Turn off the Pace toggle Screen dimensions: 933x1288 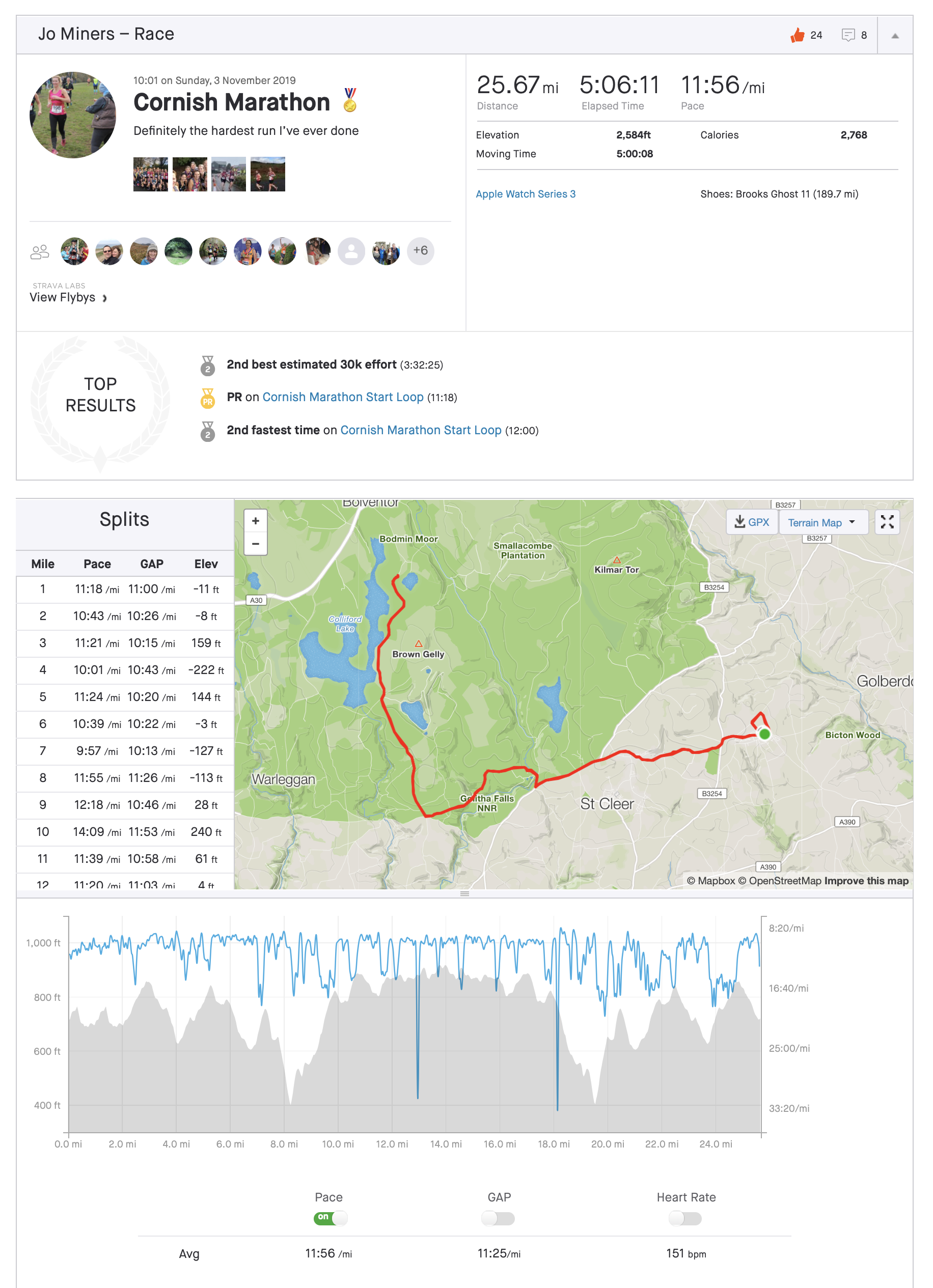coord(330,1218)
